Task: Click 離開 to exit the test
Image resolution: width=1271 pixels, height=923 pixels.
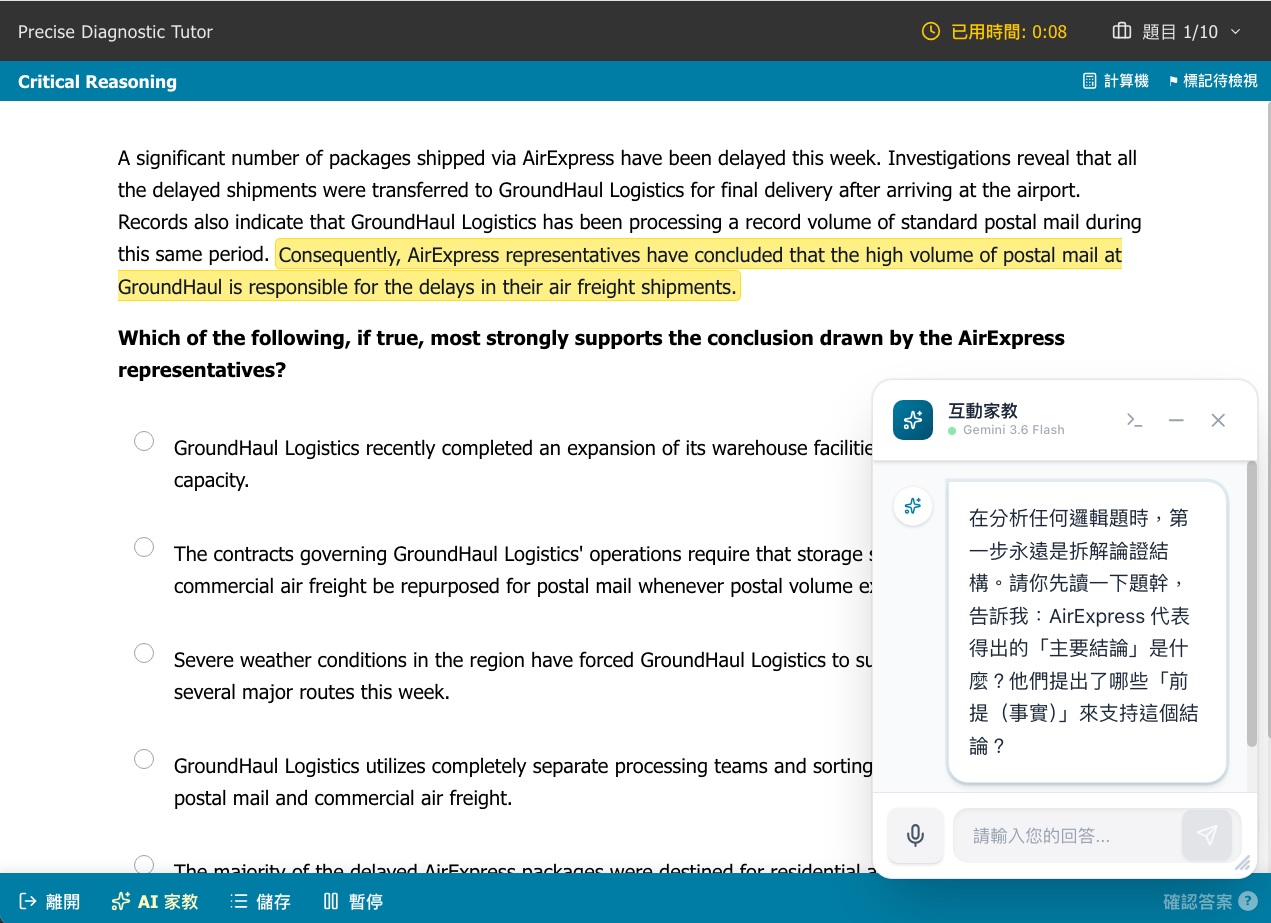Action: 49,901
